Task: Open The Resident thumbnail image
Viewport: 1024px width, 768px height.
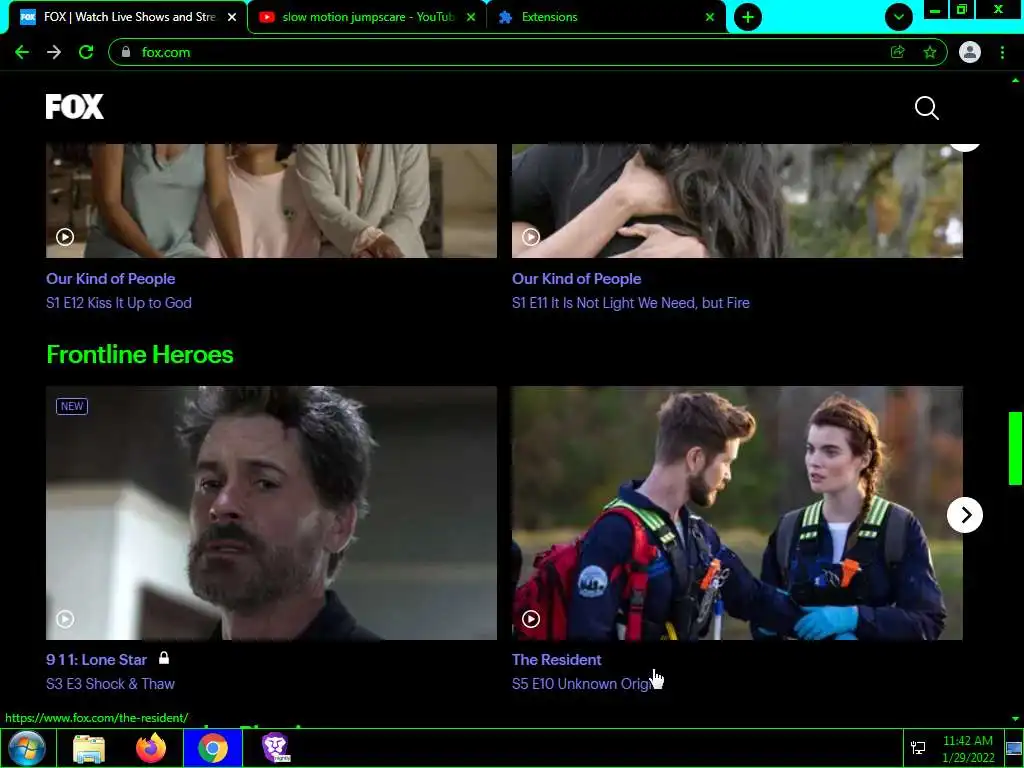Action: pos(737,513)
